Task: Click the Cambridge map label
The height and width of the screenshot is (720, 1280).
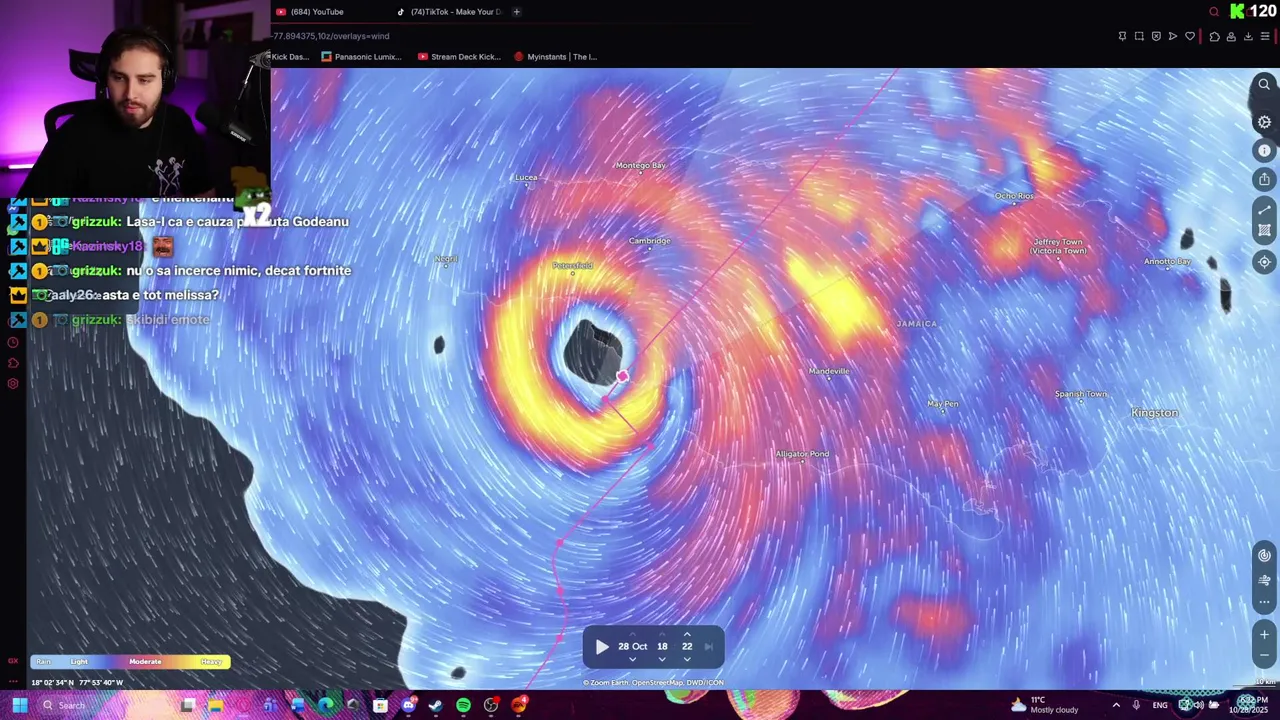Action: (x=650, y=241)
